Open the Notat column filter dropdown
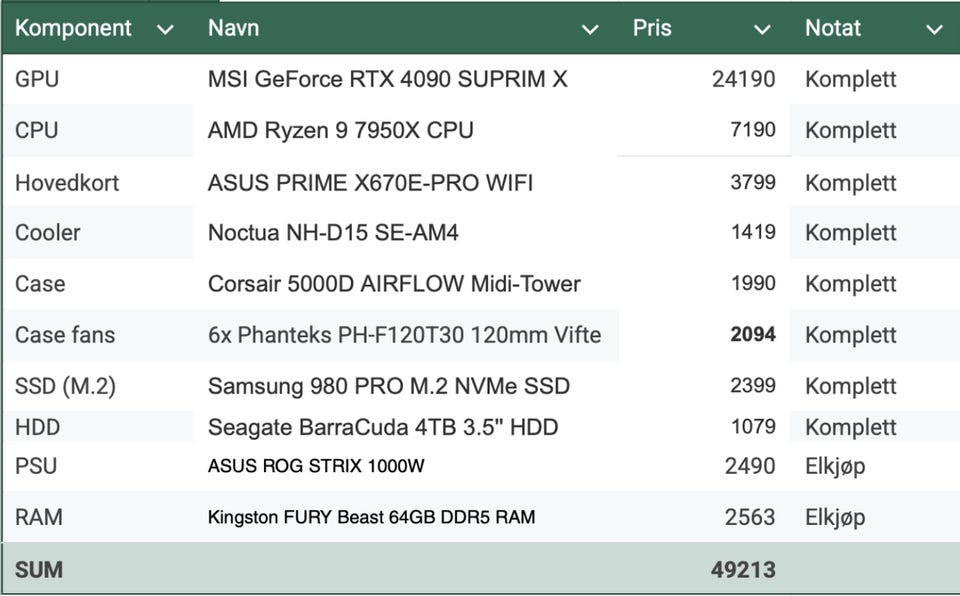The width and height of the screenshot is (960, 596). click(x=935, y=30)
